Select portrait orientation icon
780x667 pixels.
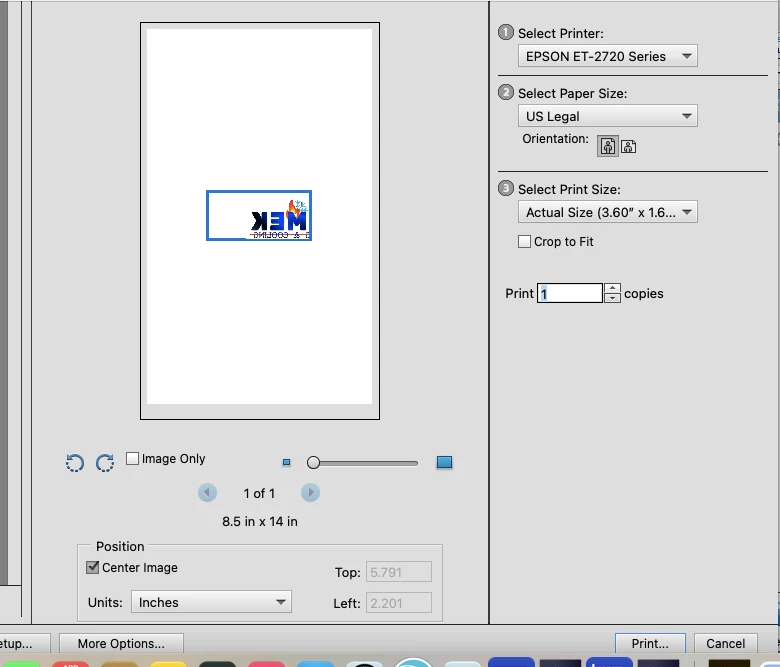[607, 146]
